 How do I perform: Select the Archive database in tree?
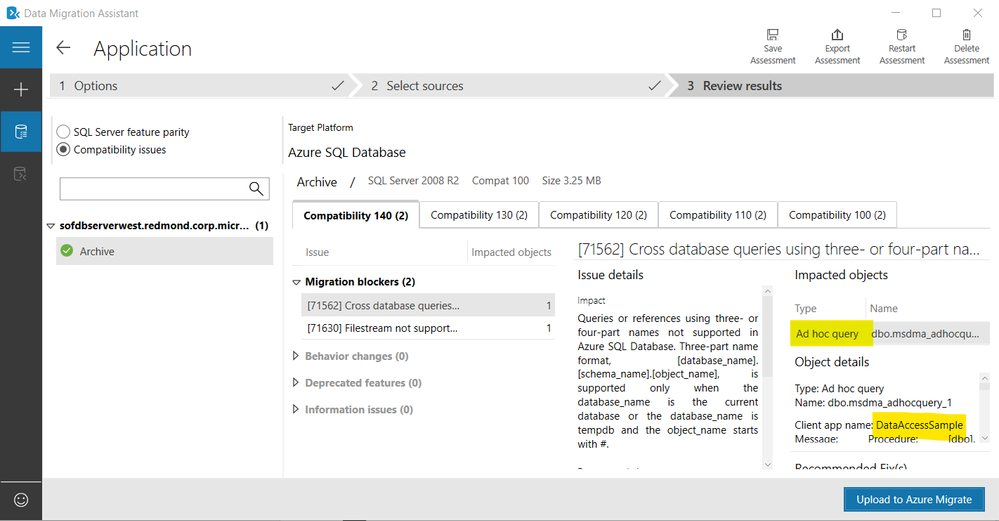[164, 251]
